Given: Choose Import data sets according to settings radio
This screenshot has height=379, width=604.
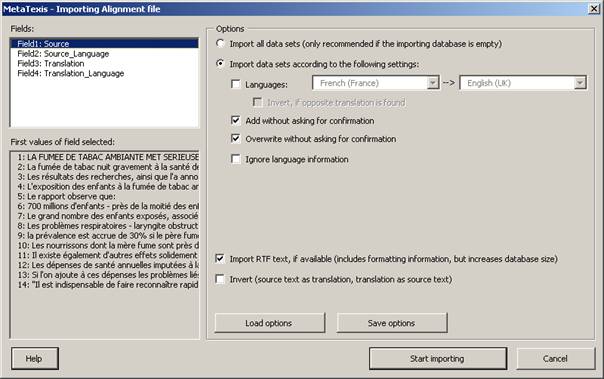Looking at the screenshot, I should coord(220,64).
